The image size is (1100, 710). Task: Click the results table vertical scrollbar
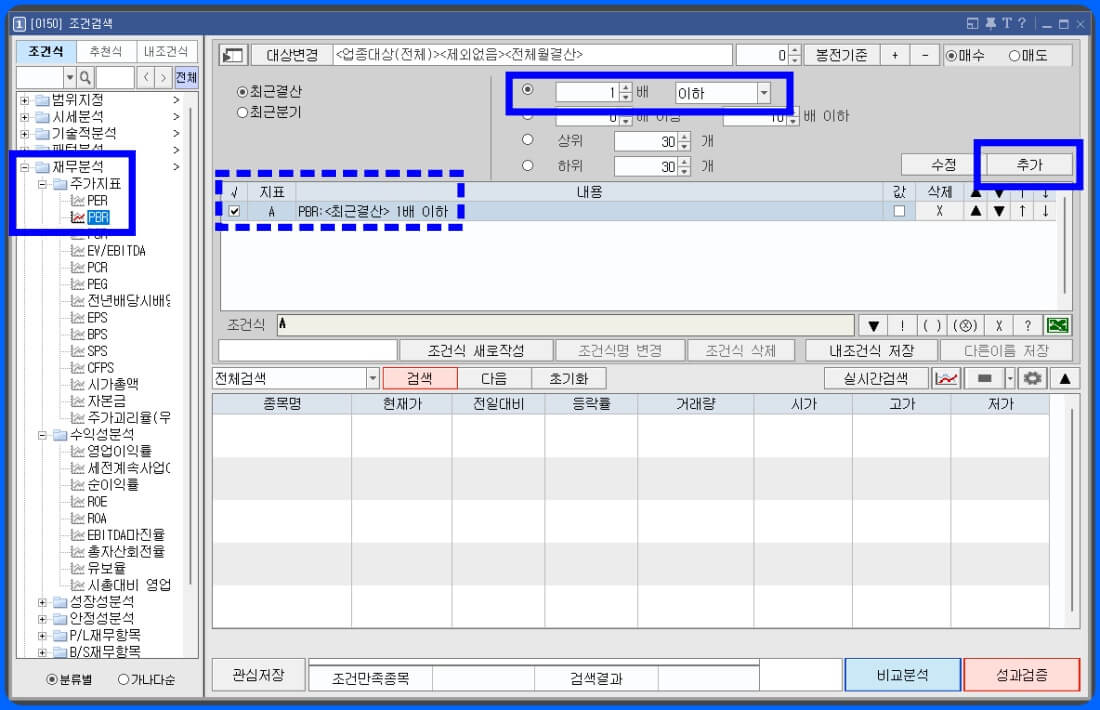click(x=1072, y=511)
